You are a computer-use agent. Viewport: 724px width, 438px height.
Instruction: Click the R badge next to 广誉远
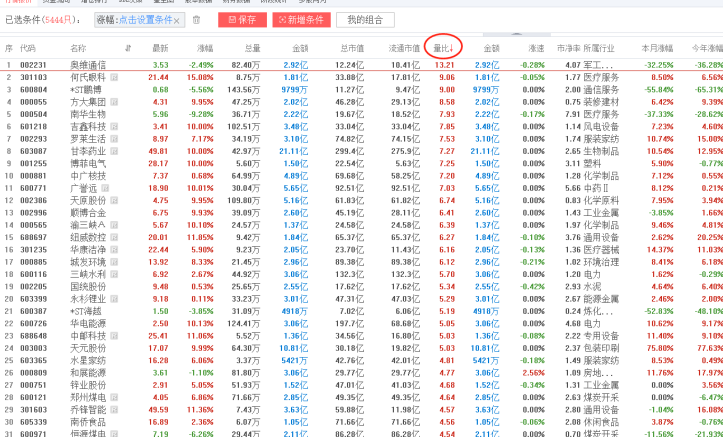(x=105, y=188)
